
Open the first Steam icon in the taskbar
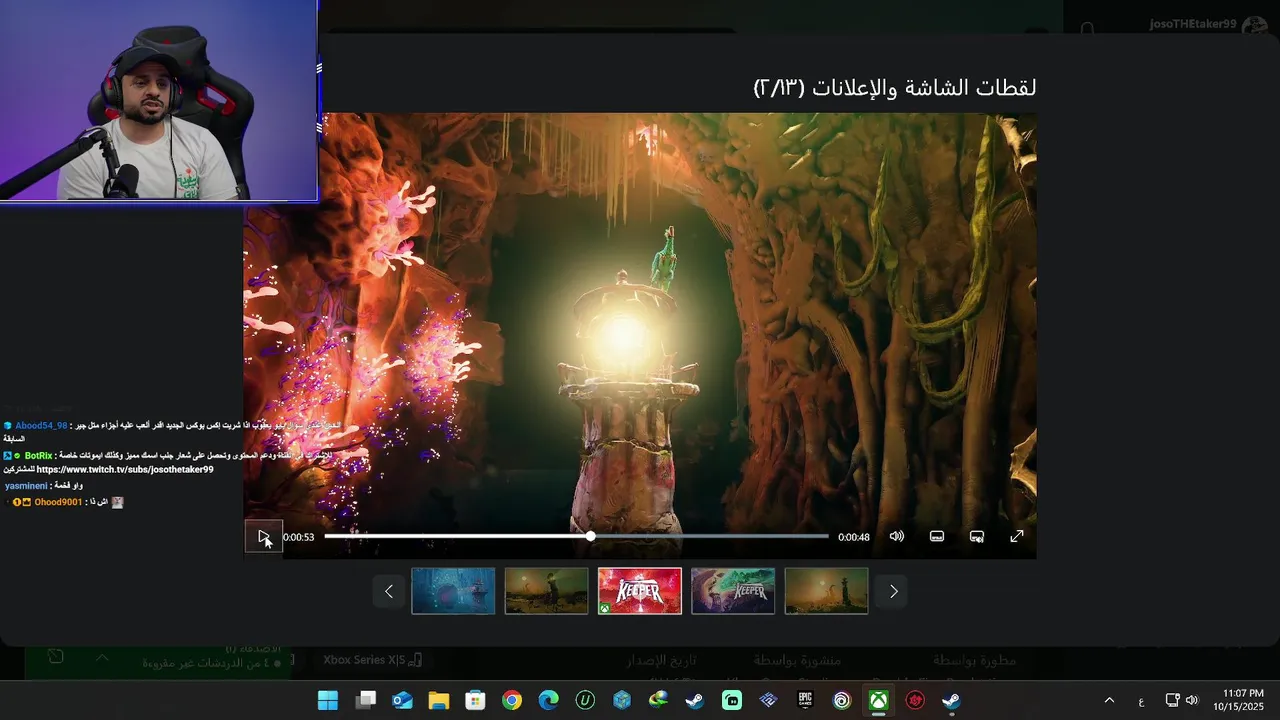(694, 701)
